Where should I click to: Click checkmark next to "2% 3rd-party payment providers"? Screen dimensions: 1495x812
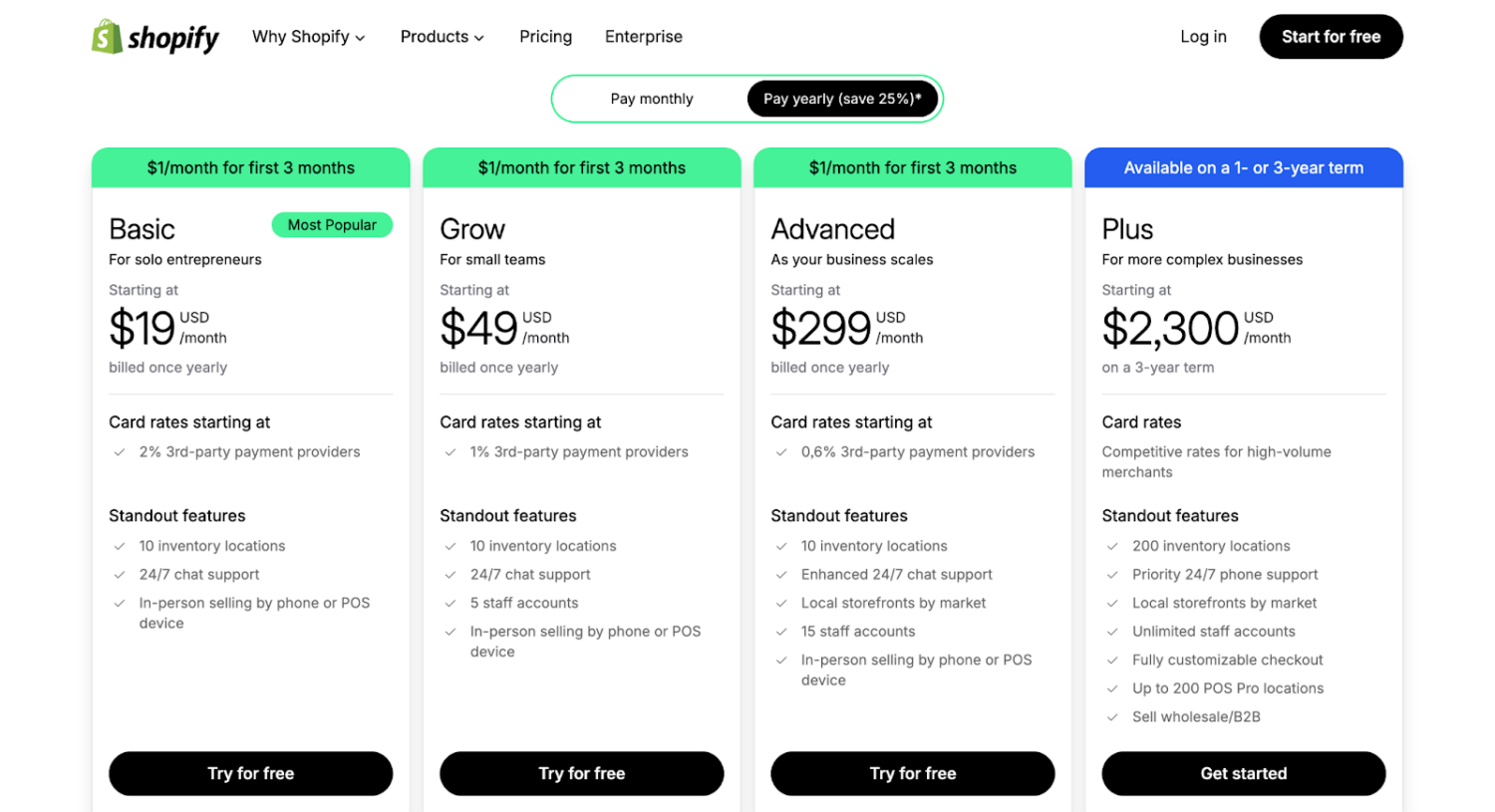pyautogui.click(x=122, y=451)
